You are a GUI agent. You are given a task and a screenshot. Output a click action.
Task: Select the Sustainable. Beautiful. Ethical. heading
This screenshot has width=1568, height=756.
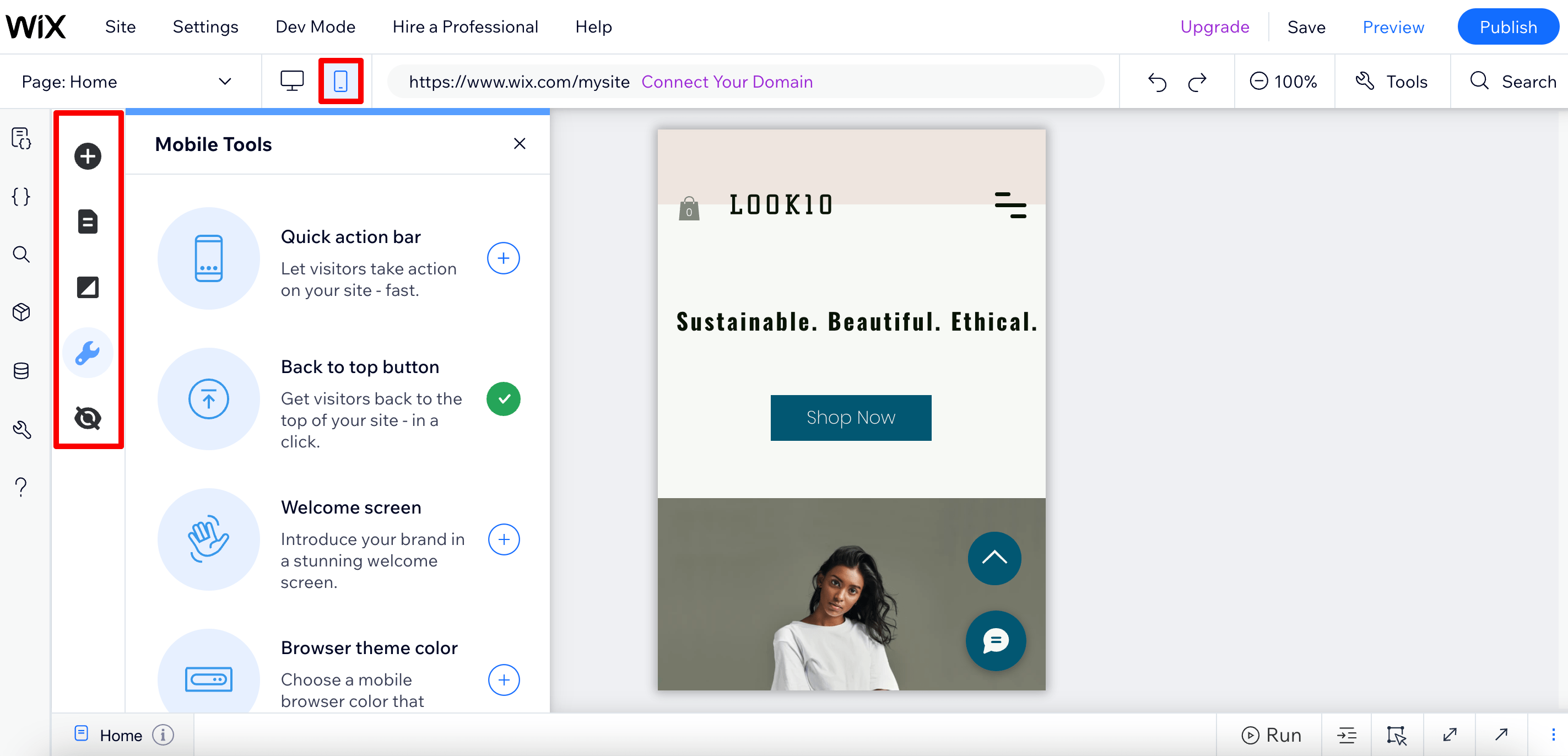click(856, 321)
